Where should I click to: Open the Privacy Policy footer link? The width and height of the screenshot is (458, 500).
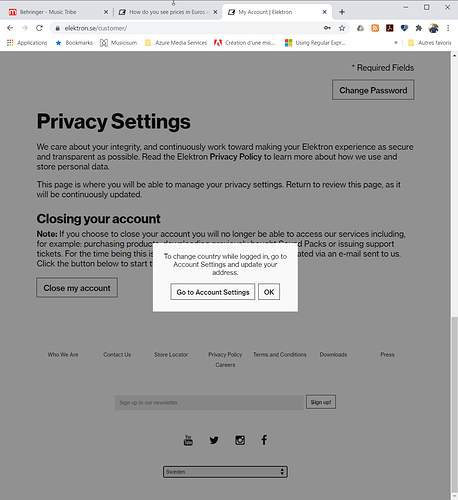click(225, 354)
